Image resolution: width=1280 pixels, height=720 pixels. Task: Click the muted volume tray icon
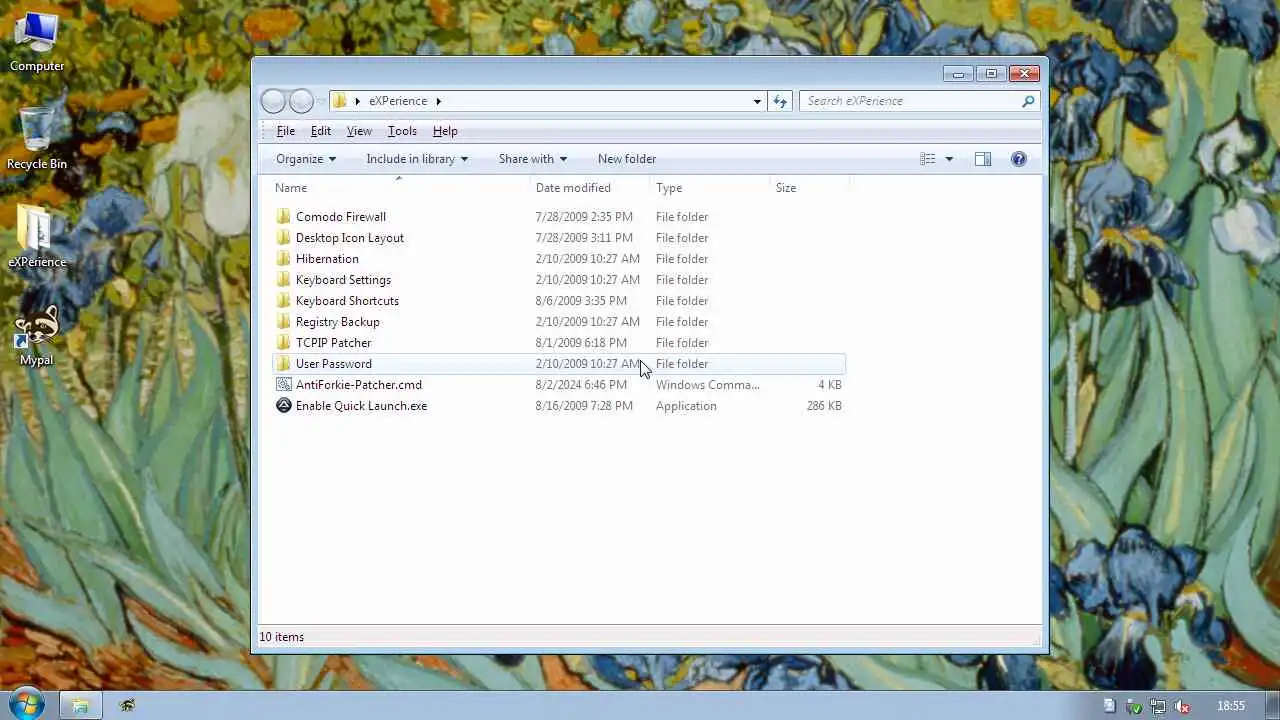pos(1183,706)
